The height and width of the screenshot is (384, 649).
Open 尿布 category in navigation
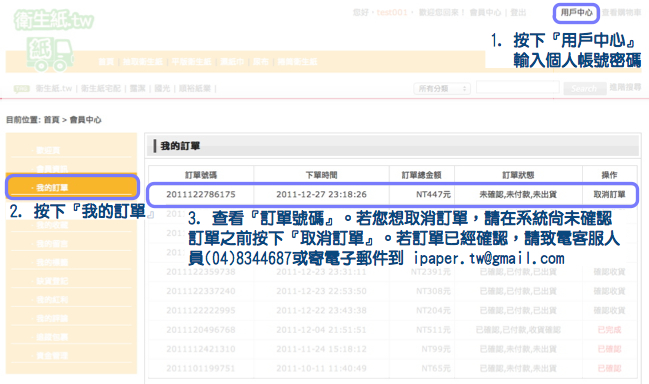[x=261, y=62]
